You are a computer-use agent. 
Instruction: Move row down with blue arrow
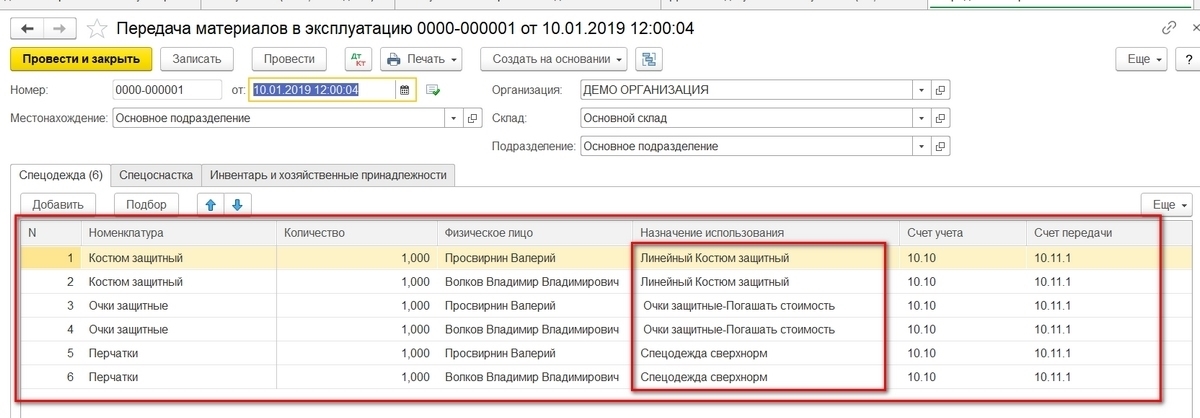click(237, 204)
